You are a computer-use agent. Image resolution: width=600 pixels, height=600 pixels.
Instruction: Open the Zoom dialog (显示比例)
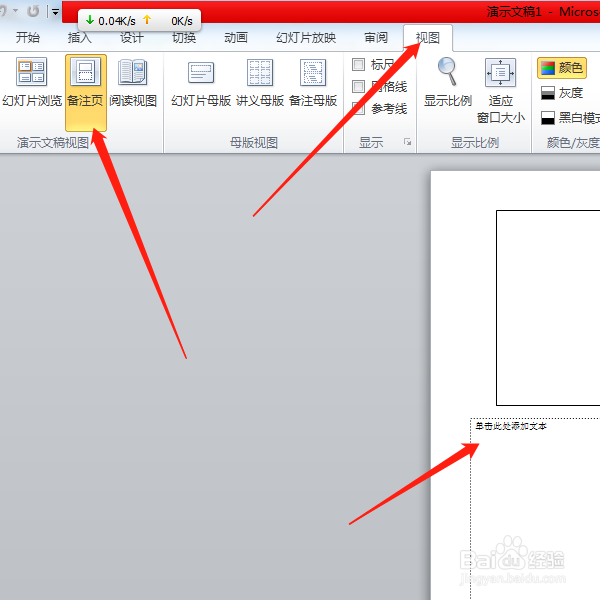click(x=448, y=83)
